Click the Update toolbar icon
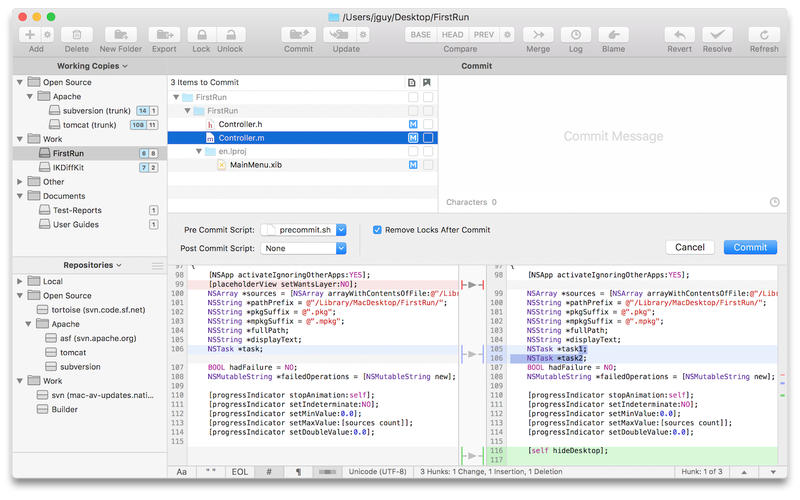Viewport: 800px width, 500px height. [339, 35]
